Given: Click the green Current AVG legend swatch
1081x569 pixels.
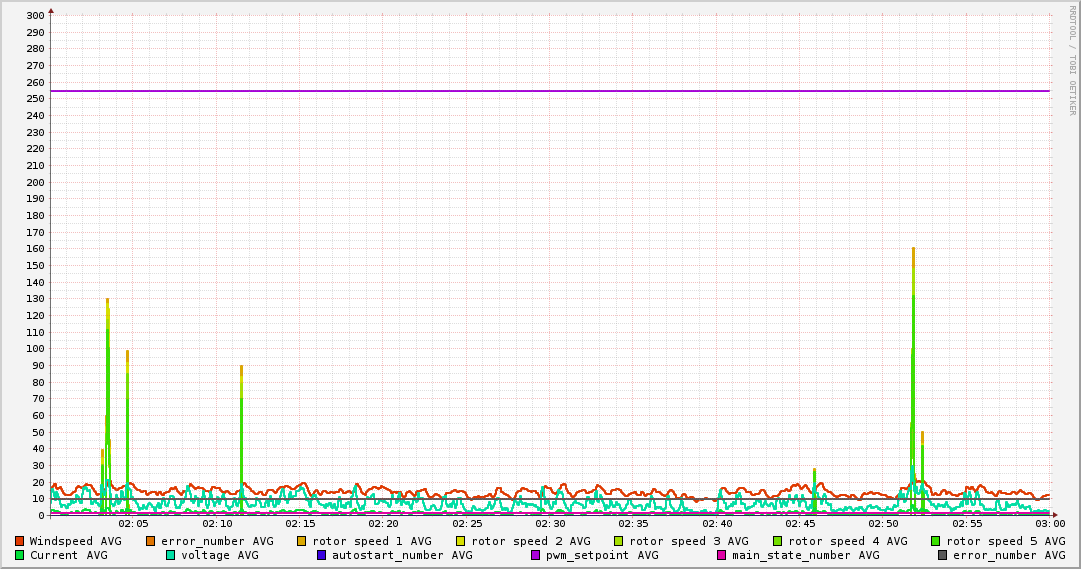Looking at the screenshot, I should [19, 555].
